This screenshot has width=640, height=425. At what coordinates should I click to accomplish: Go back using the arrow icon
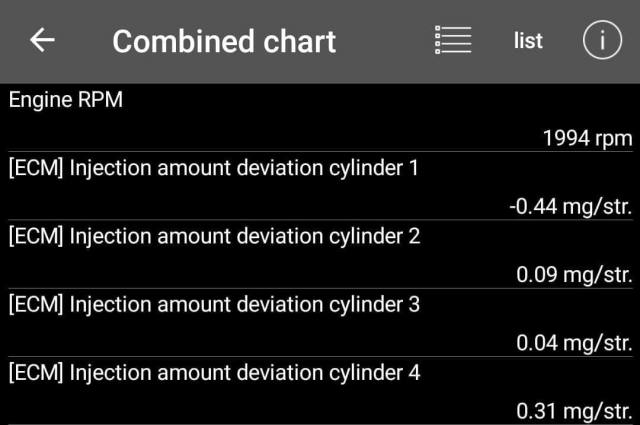point(43,40)
